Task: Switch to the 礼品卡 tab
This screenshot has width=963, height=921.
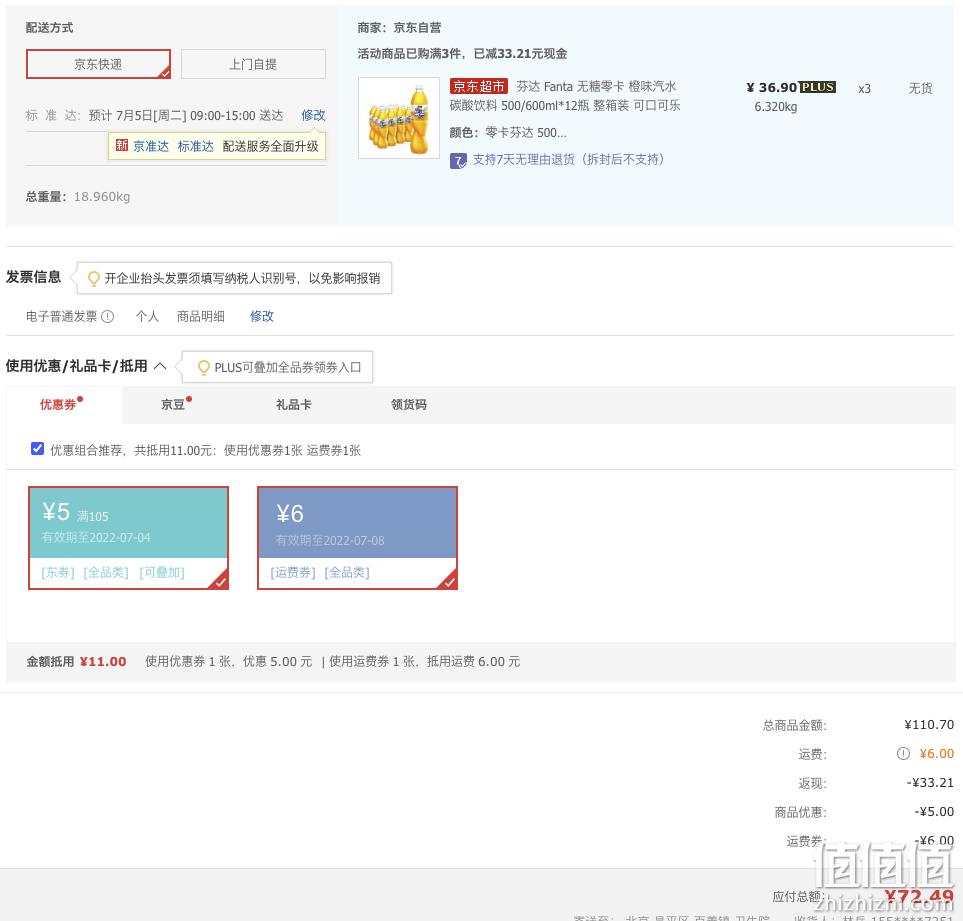Action: coord(294,405)
